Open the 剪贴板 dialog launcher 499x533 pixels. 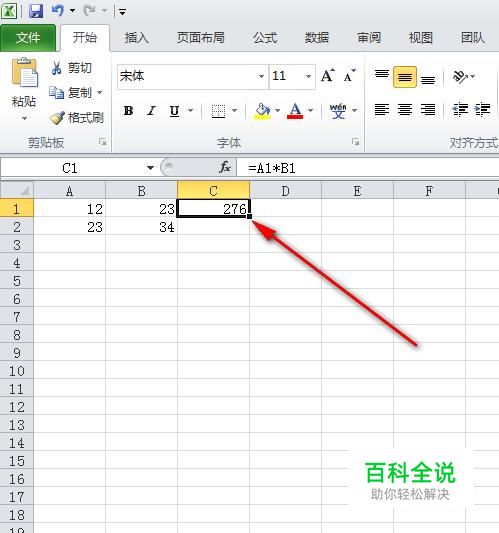pos(102,142)
